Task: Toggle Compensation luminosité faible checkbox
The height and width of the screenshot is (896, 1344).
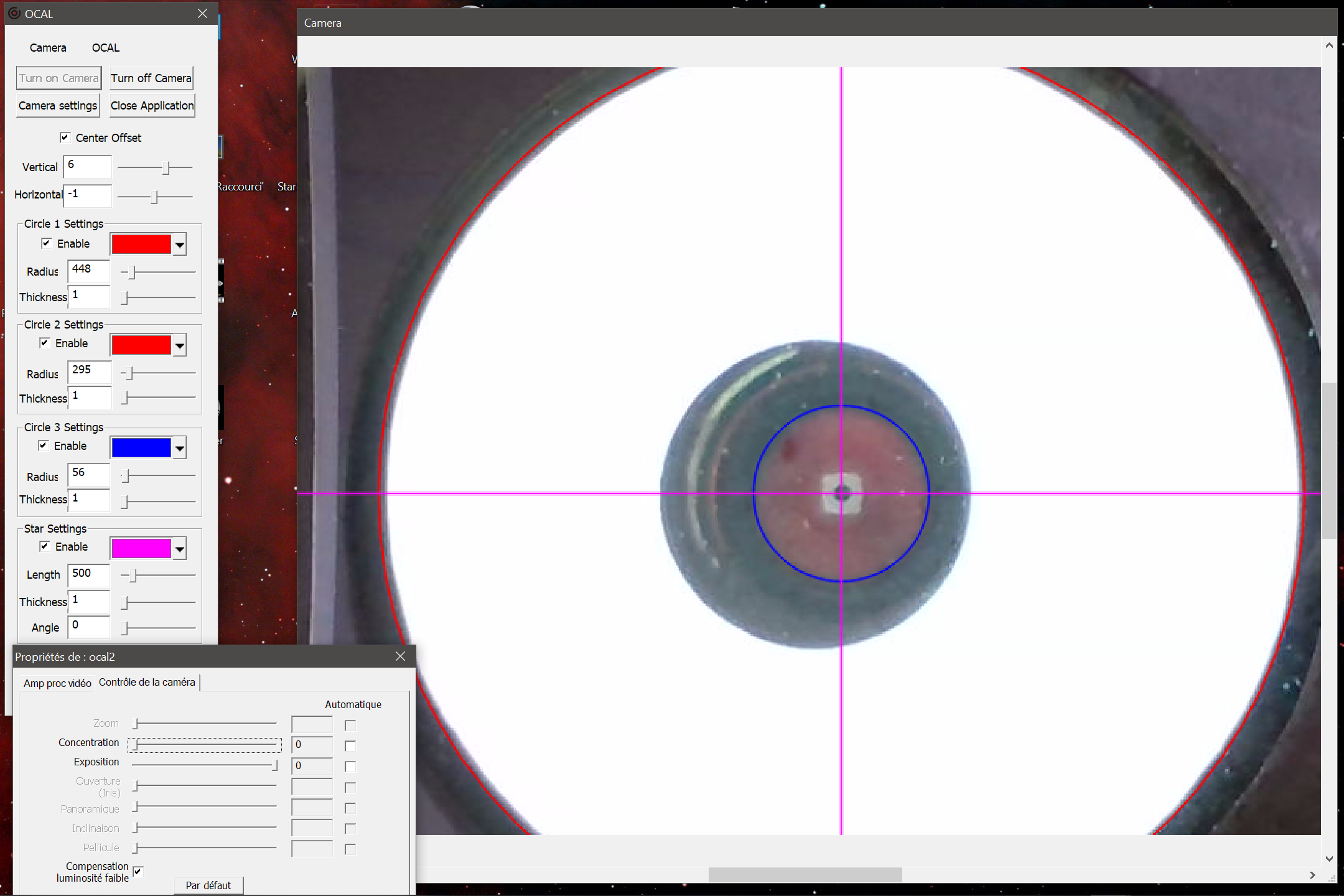Action: [x=138, y=871]
